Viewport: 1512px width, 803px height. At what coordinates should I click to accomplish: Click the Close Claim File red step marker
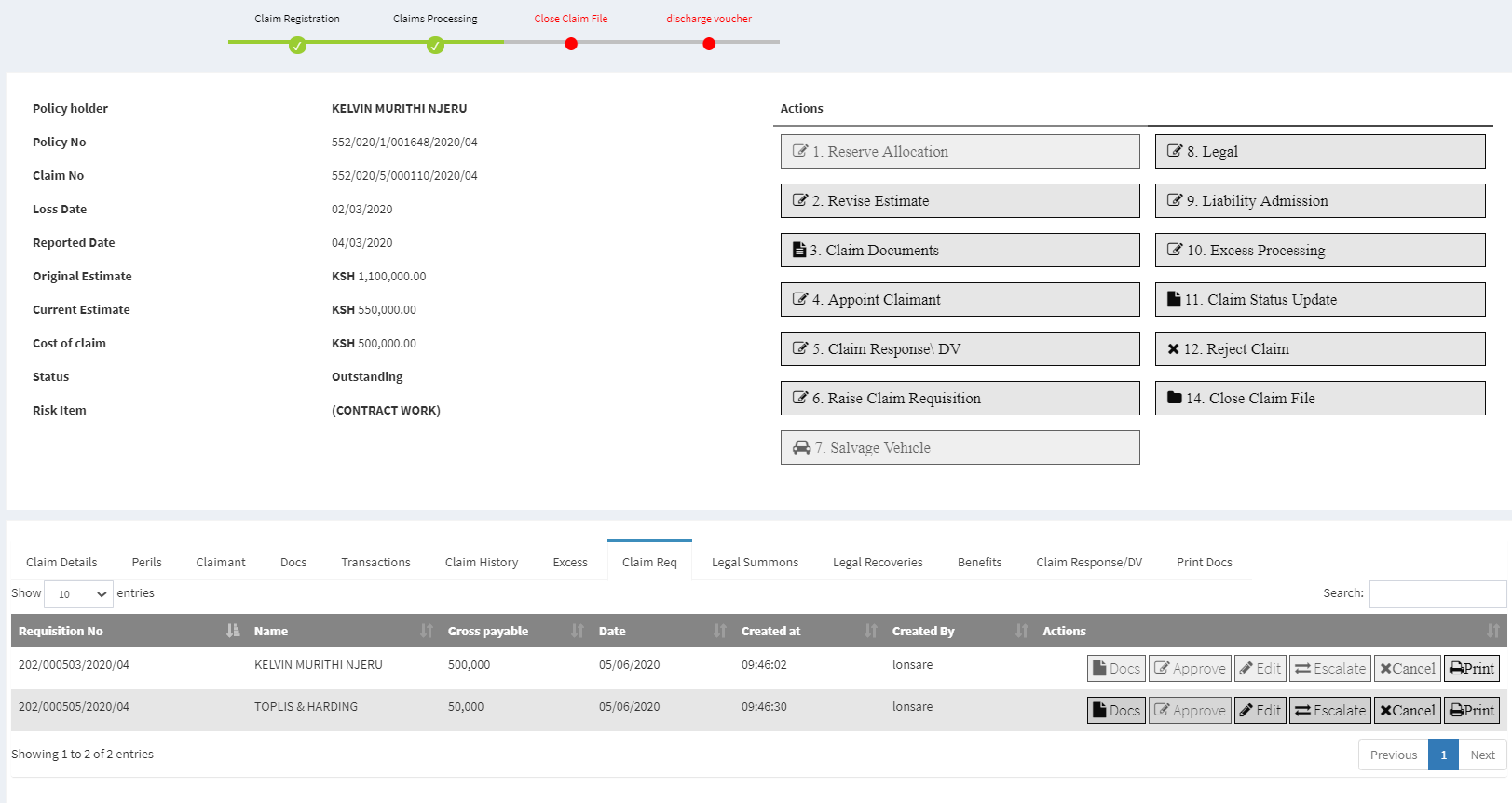pos(571,44)
